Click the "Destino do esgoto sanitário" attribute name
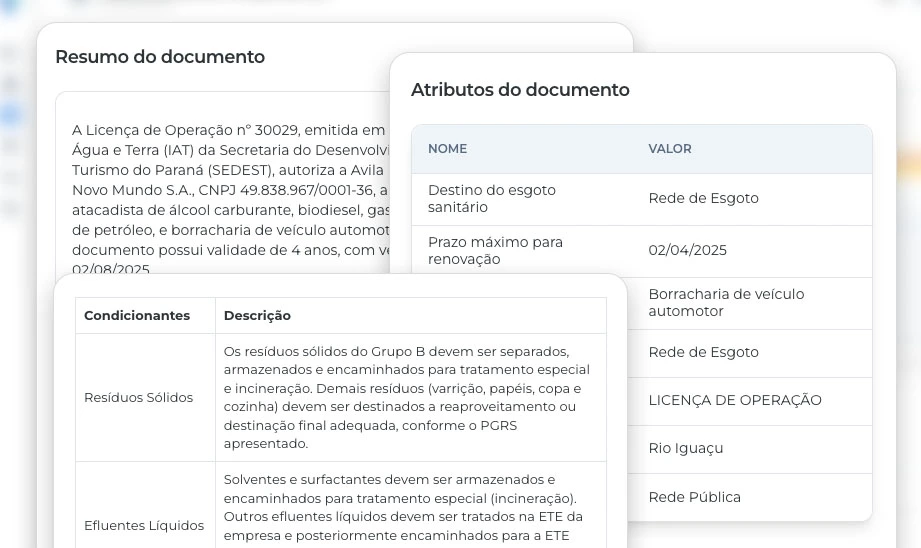This screenshot has height=548, width=921. point(491,198)
